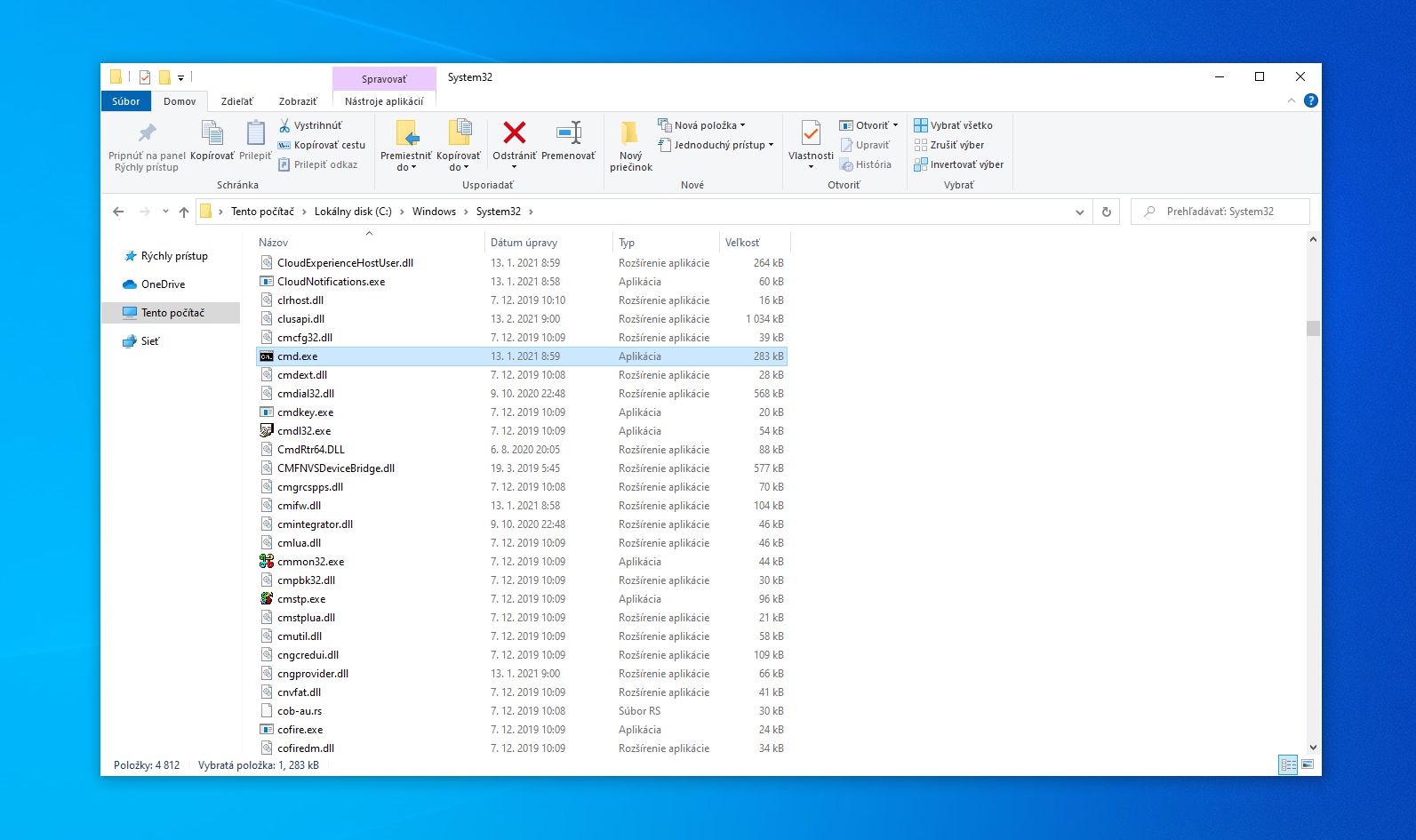Screen dimensions: 1416x840
Task: Open the help question mark icon
Action: 1310,100
